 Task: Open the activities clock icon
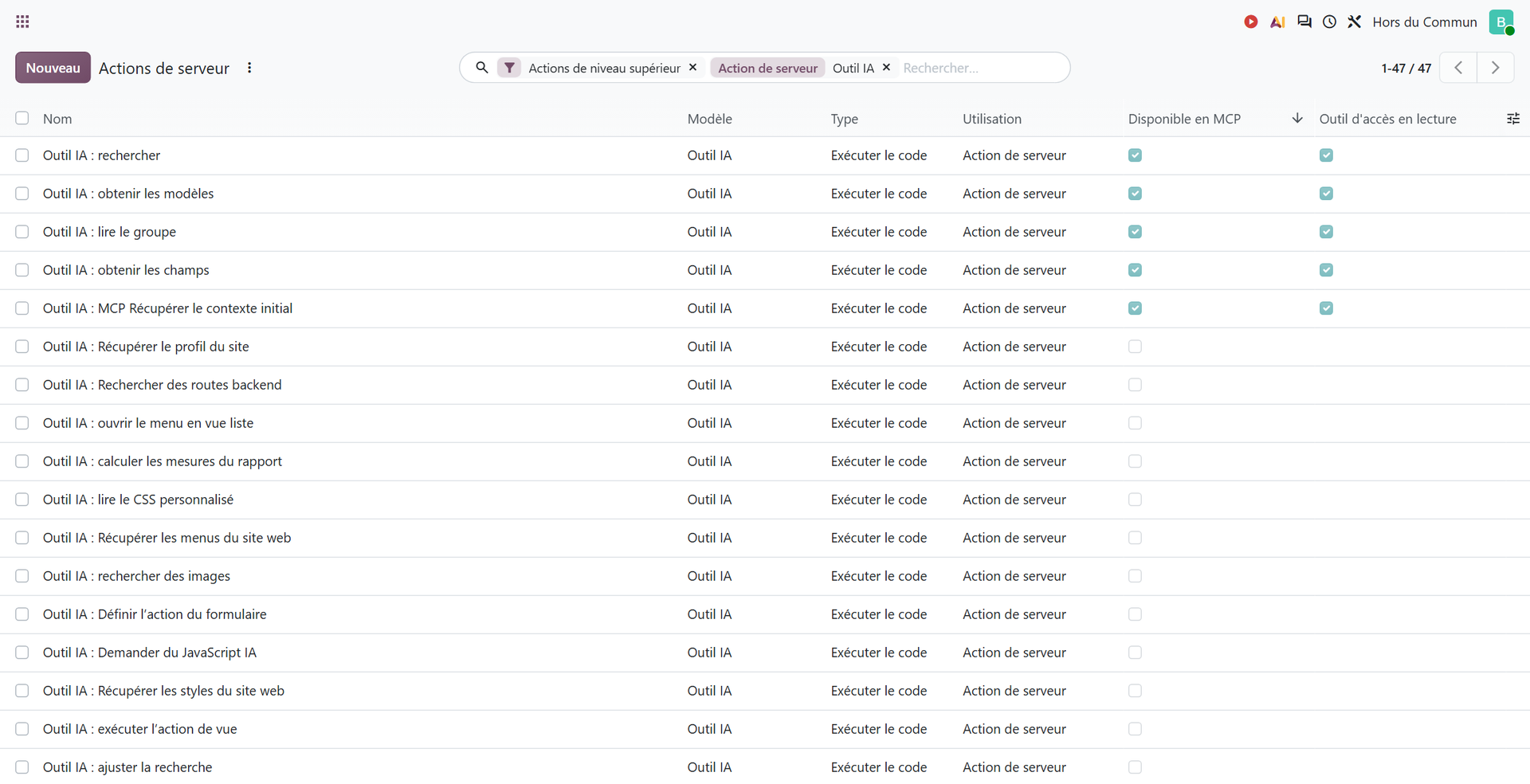coord(1329,22)
